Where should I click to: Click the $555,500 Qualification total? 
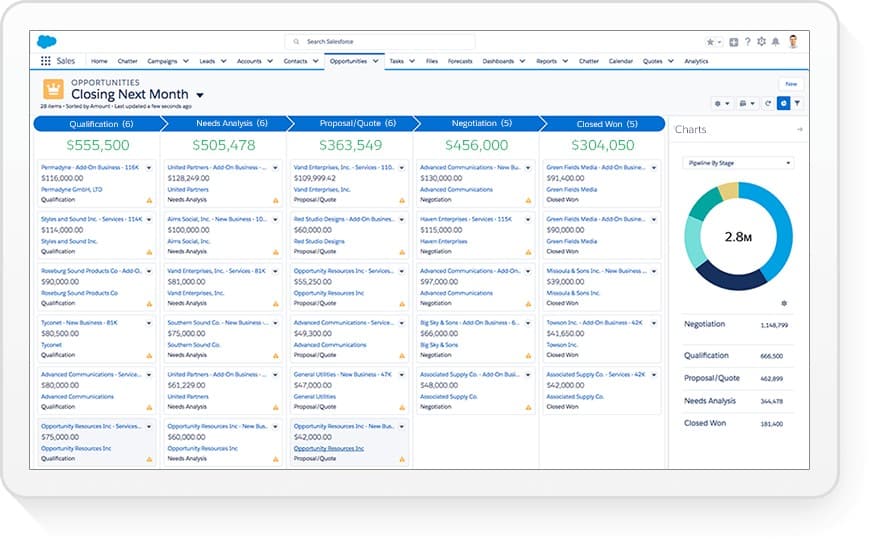pos(98,145)
